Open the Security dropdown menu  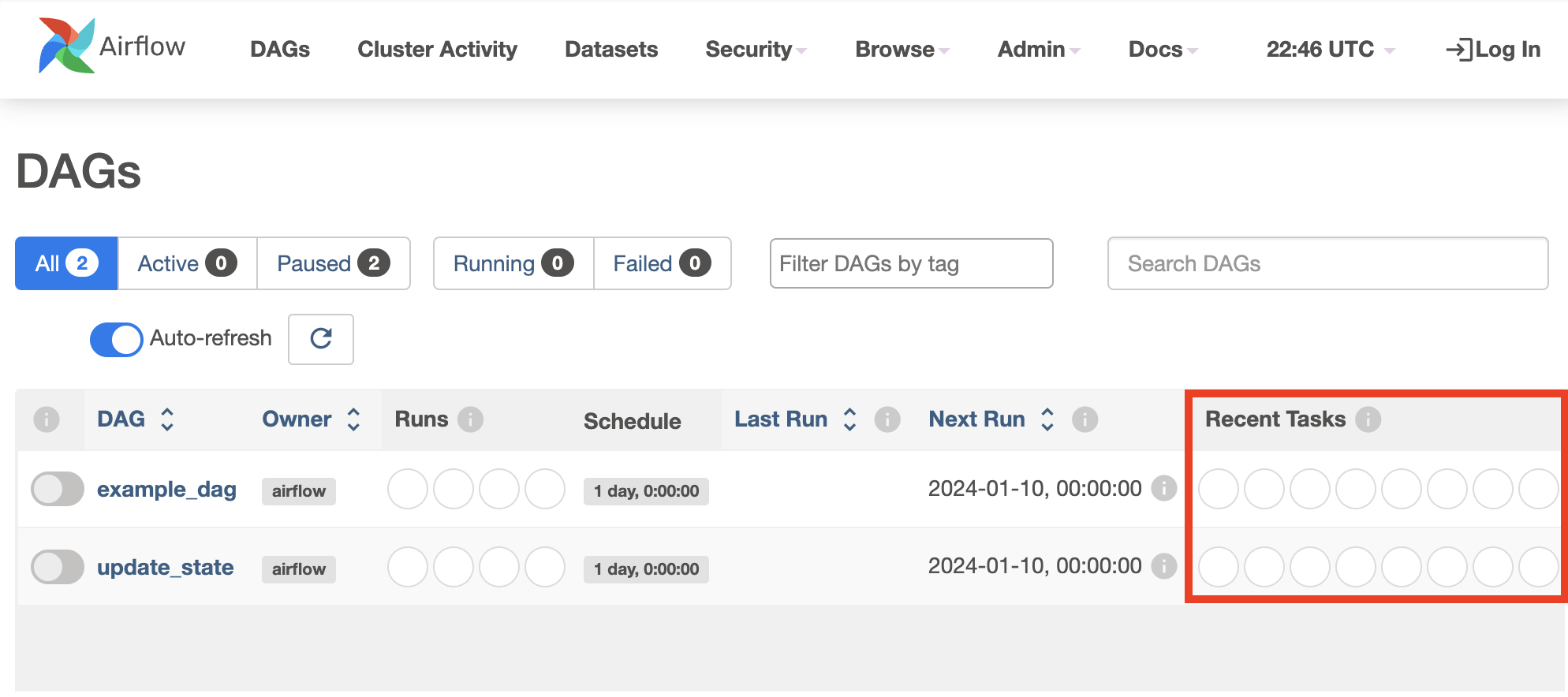[x=756, y=50]
